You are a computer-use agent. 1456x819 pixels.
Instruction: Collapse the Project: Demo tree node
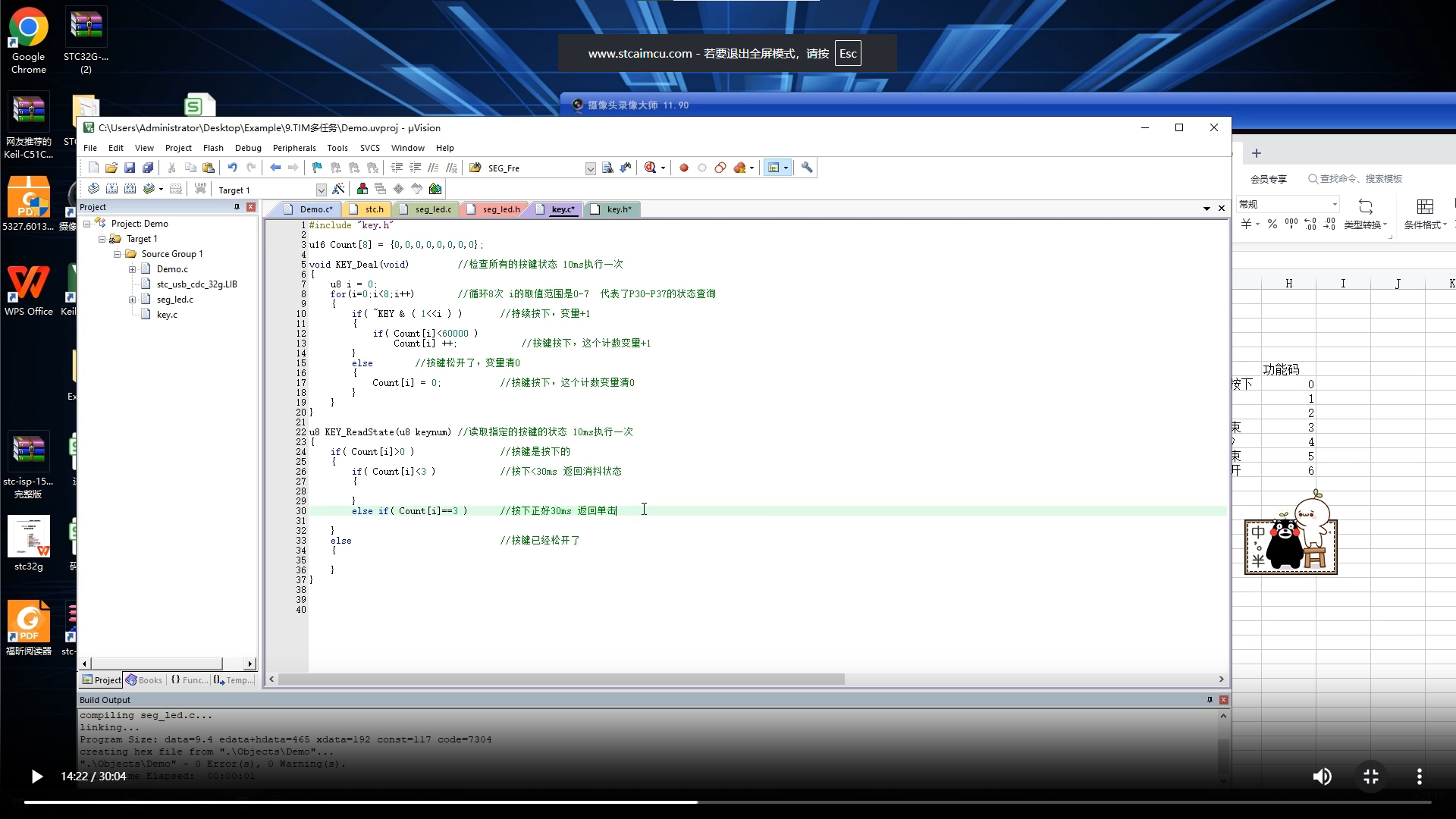pos(87,224)
